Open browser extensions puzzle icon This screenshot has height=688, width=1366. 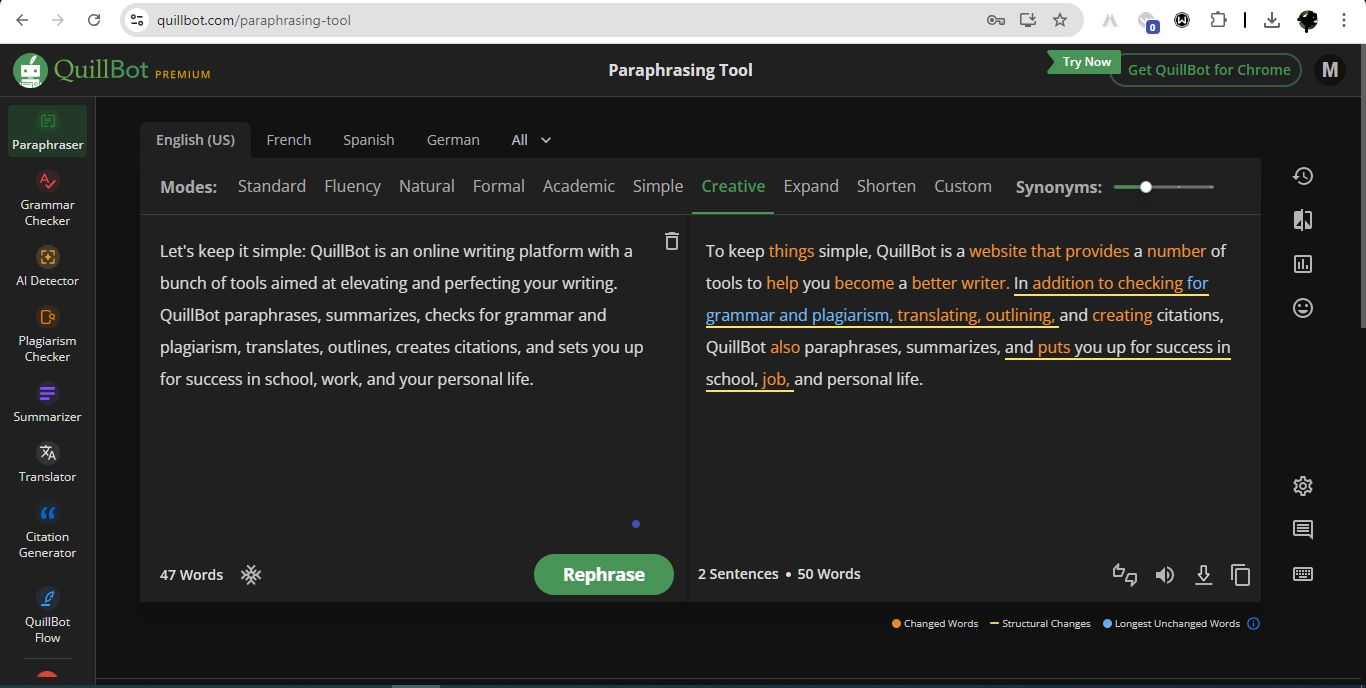1218,20
